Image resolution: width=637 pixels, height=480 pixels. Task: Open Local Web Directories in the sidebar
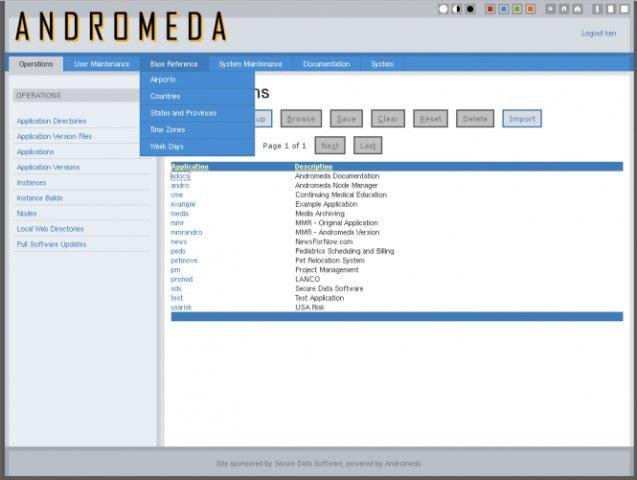click(50, 229)
